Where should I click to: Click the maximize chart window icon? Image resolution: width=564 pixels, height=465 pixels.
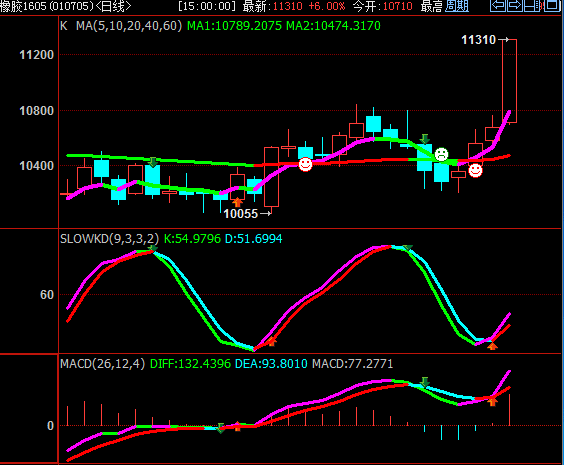point(552,5)
